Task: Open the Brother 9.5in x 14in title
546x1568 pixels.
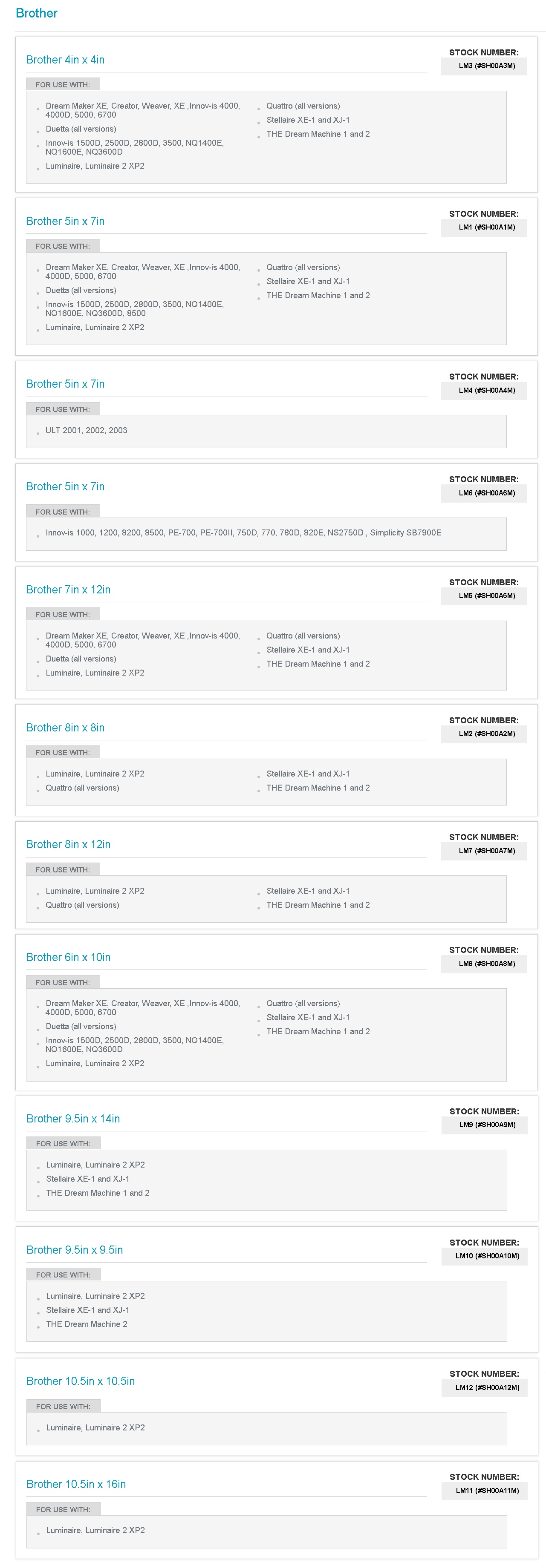Action: (x=73, y=1119)
